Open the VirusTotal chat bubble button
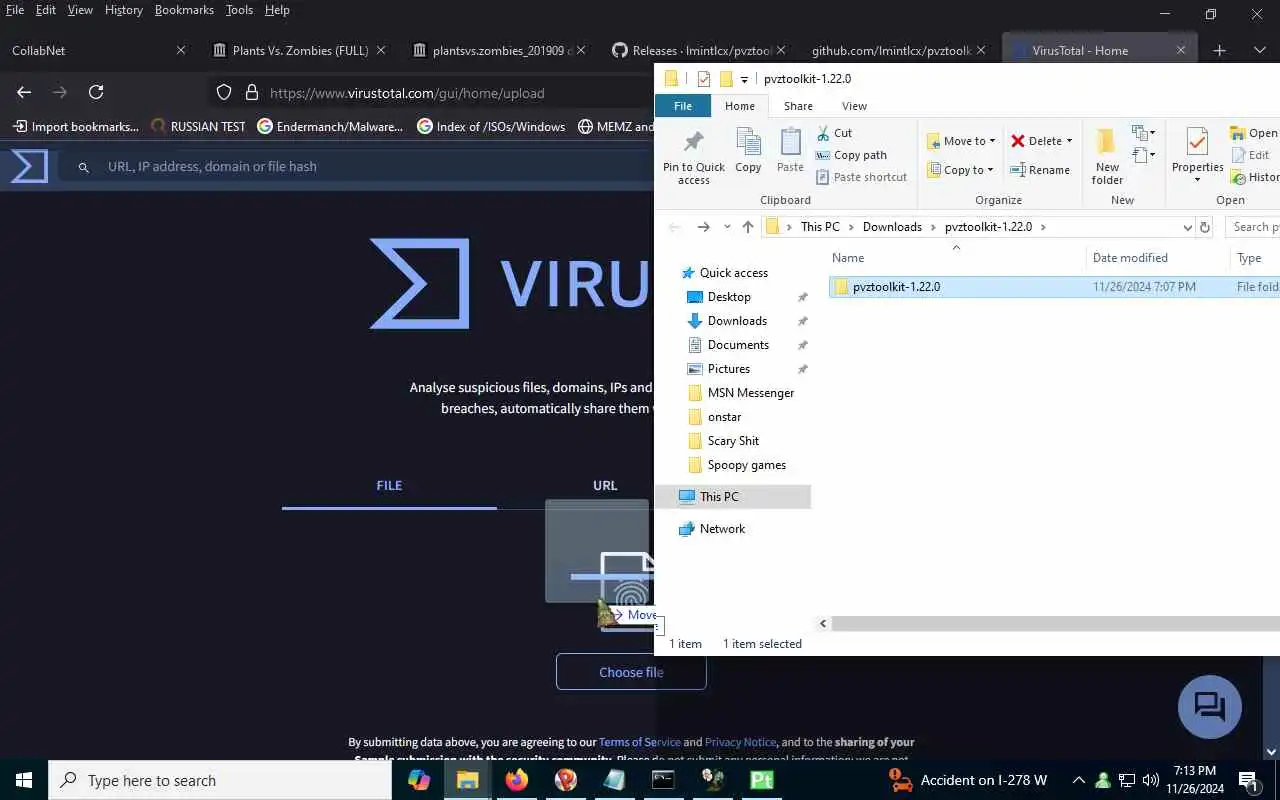Viewport: 1280px width, 800px height. pos(1210,707)
